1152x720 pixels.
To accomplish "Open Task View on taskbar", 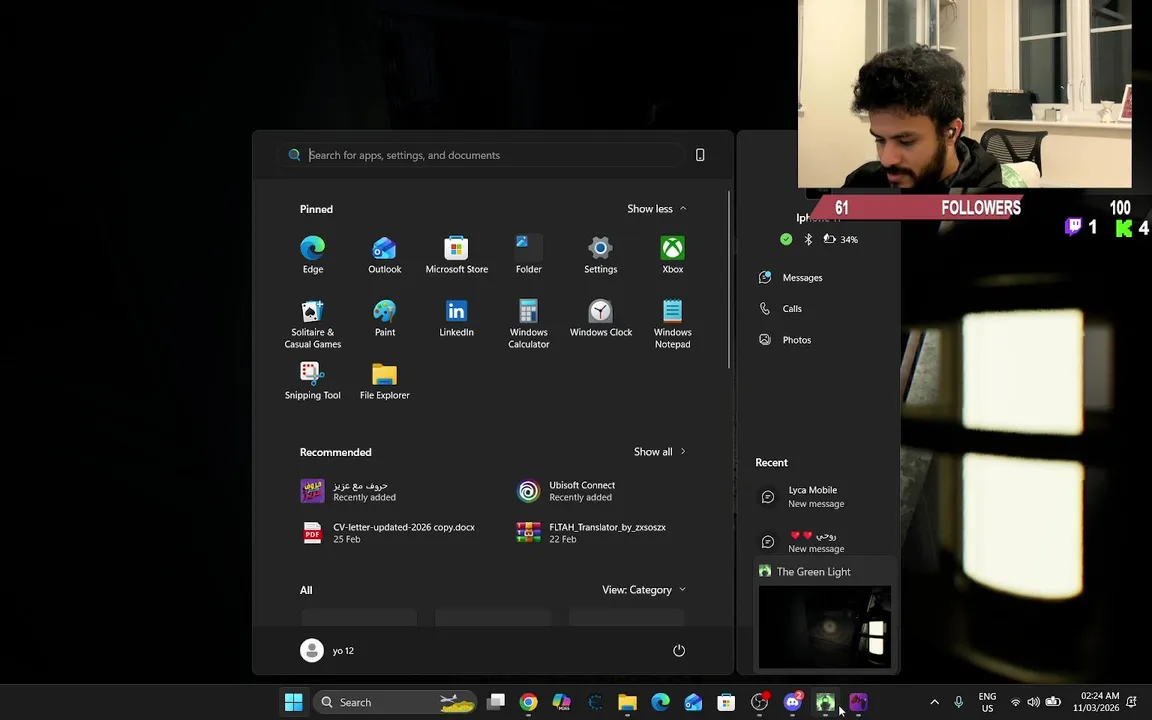I will click(496, 702).
